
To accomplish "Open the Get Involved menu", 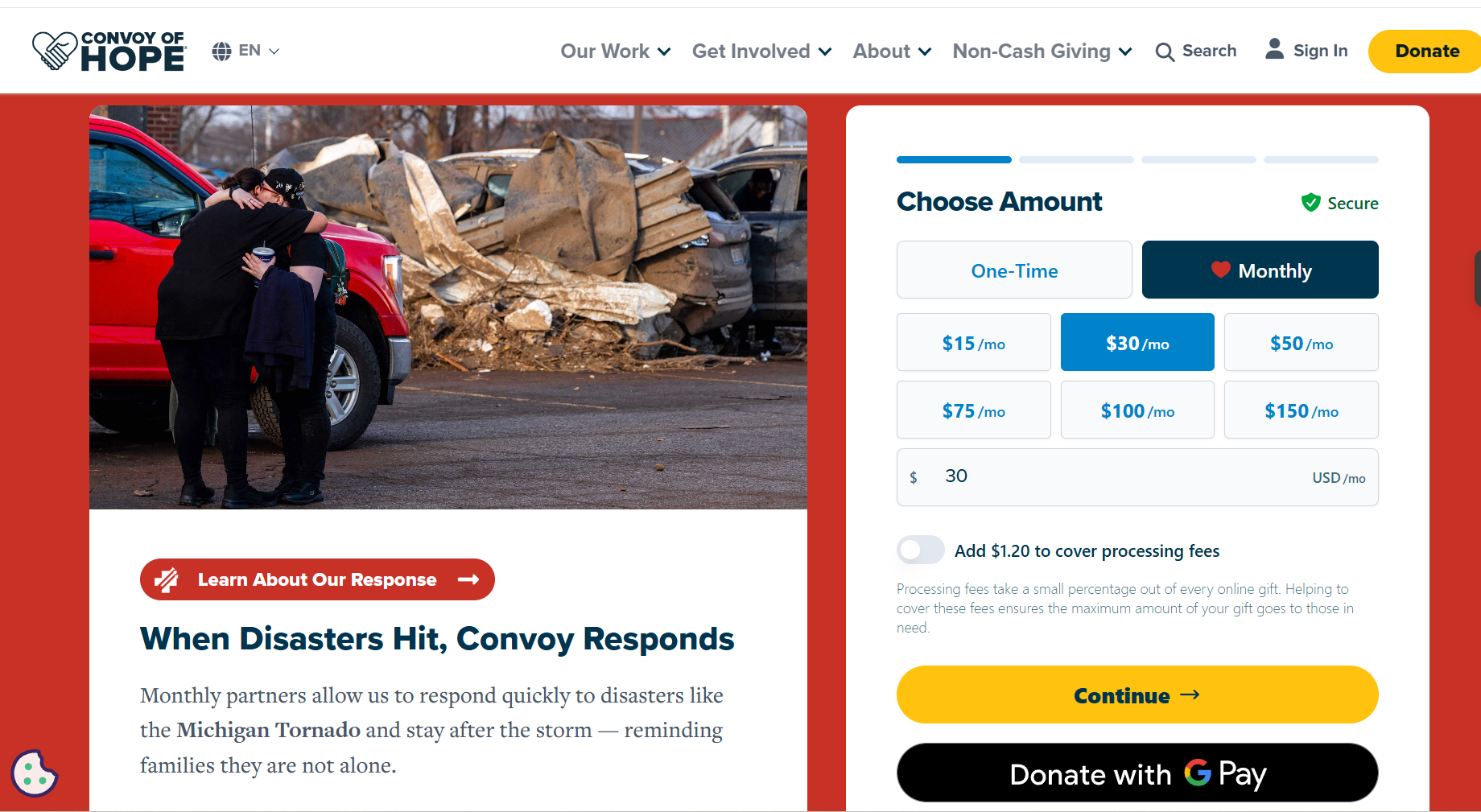I will [x=761, y=52].
